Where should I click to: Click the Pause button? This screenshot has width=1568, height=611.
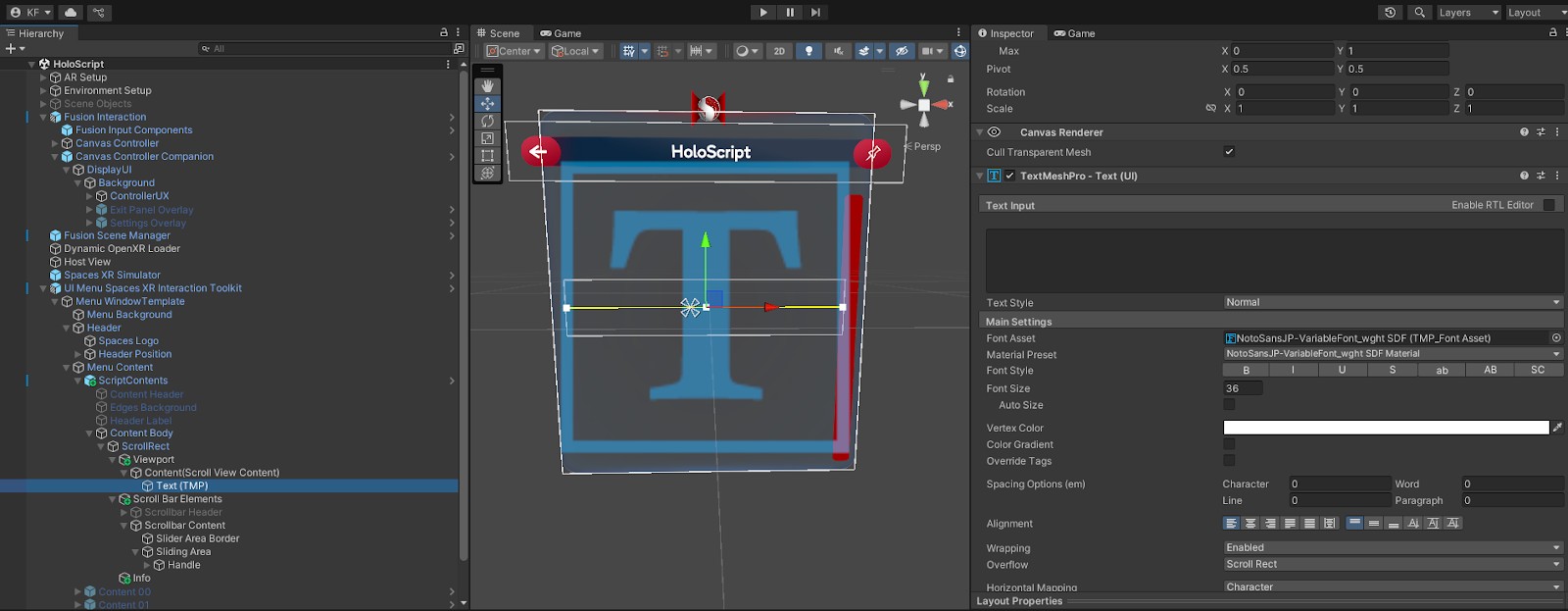790,13
